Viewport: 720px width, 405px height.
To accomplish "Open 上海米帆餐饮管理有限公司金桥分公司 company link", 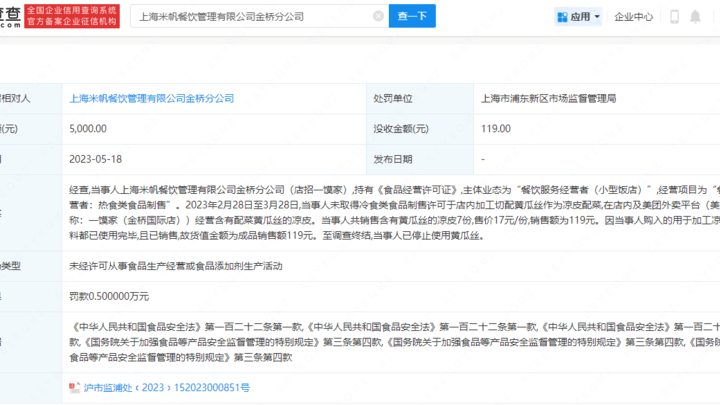I will 152,98.
